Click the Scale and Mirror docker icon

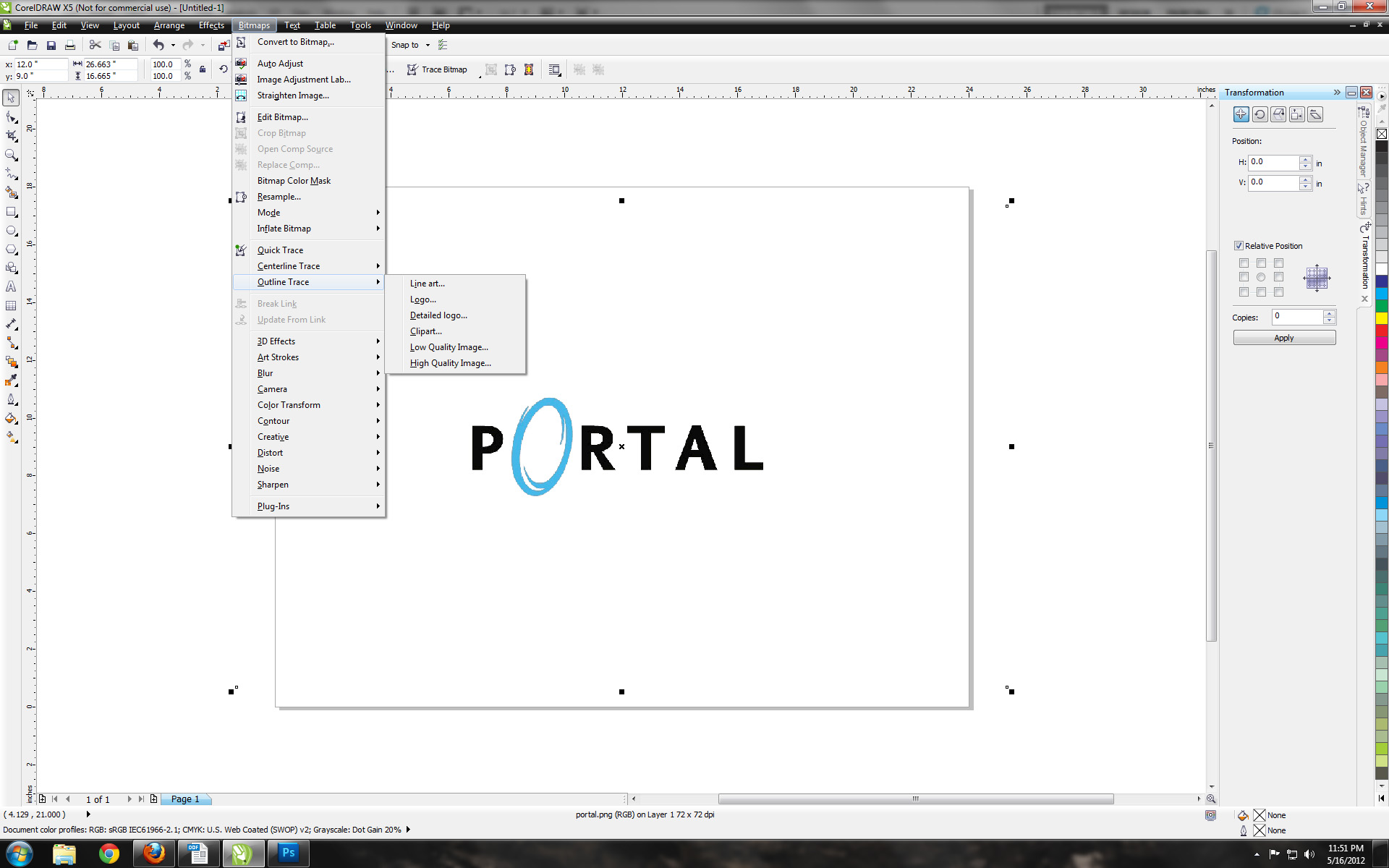click(x=1278, y=114)
